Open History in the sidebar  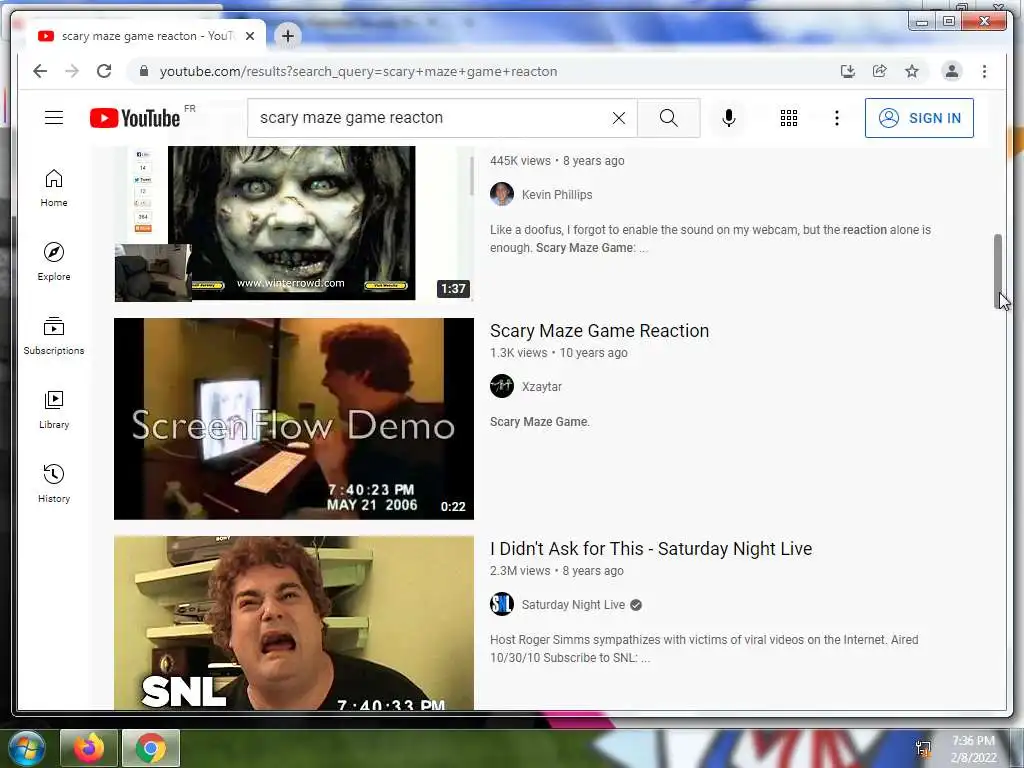tap(54, 483)
